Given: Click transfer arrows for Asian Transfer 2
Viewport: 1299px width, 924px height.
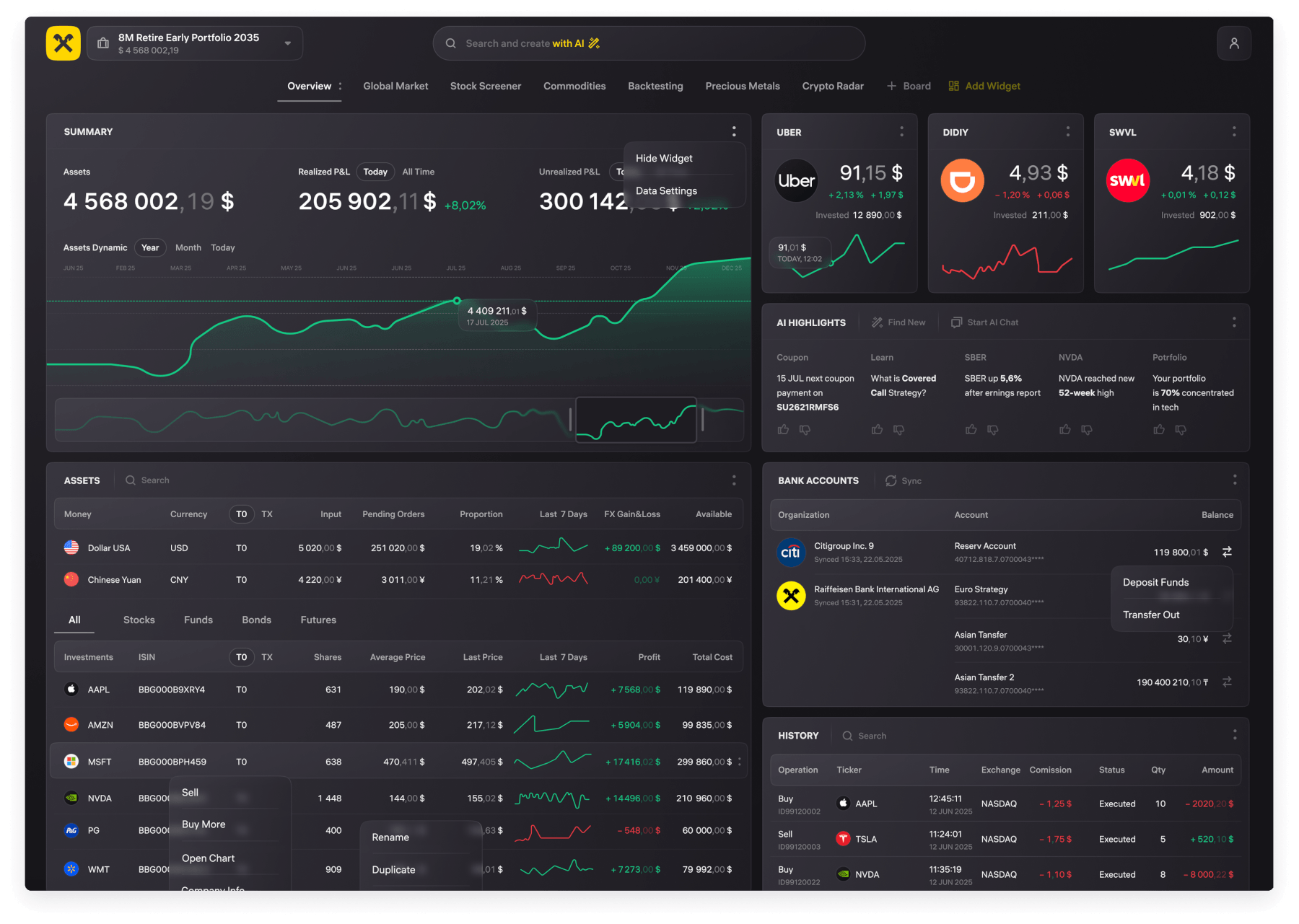Looking at the screenshot, I should coord(1227,682).
